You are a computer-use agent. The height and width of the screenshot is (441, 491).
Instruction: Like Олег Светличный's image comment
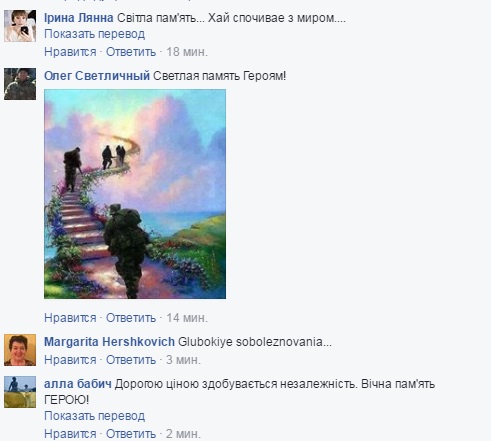pos(70,318)
